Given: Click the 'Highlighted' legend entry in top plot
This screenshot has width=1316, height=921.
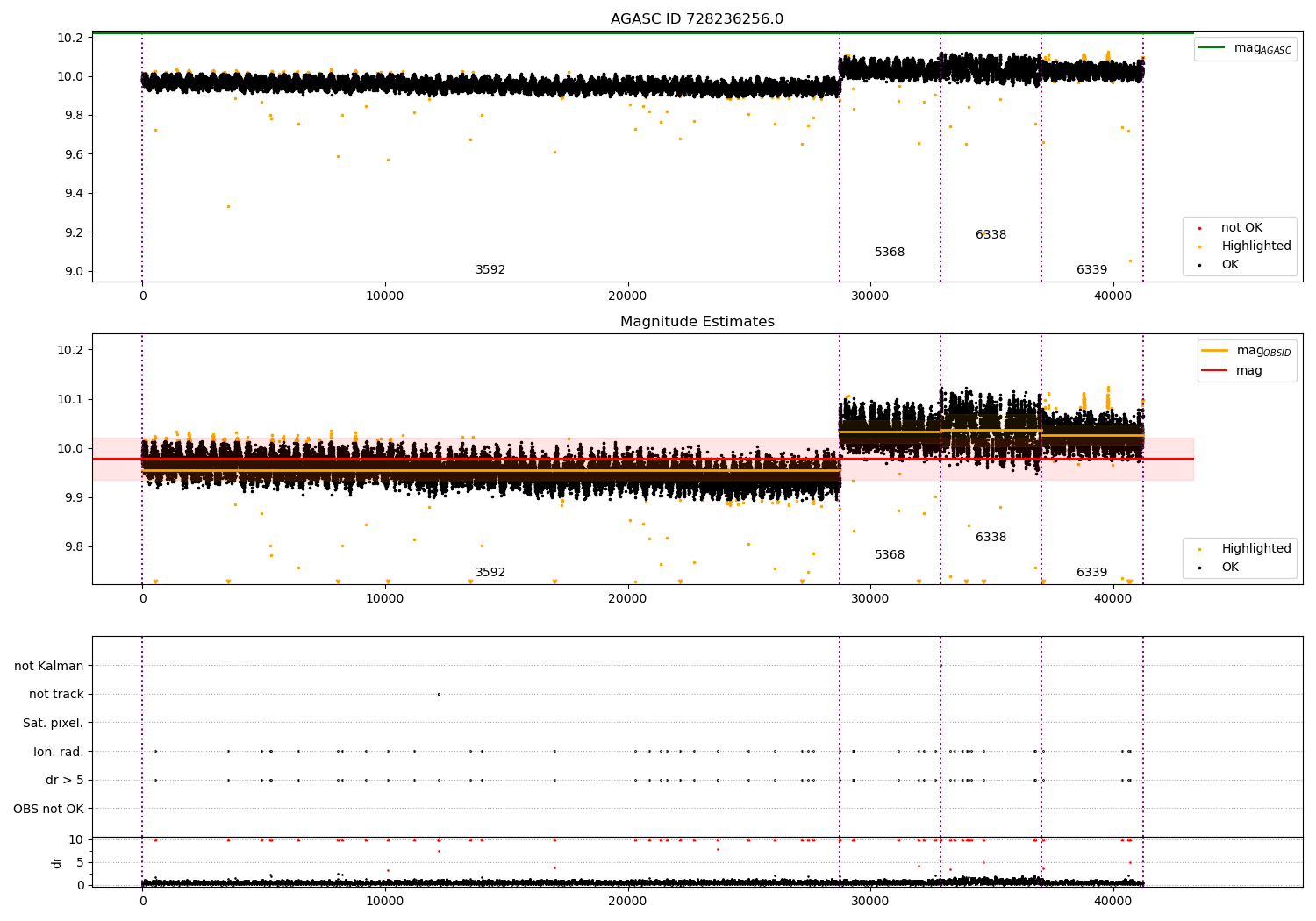Looking at the screenshot, I should coord(1240,246).
